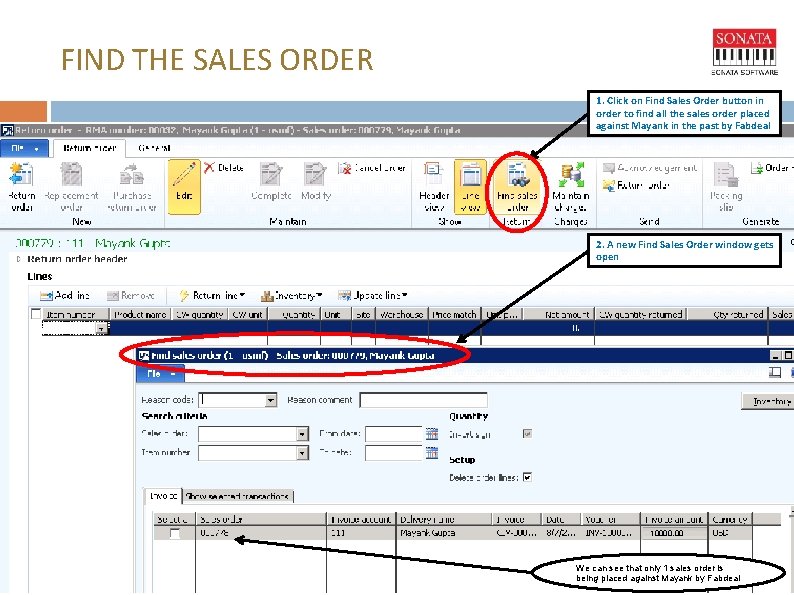This screenshot has height=595, width=794.
Task: Open the Inventory dropdown in Lines toolbar
Action: click(x=292, y=296)
